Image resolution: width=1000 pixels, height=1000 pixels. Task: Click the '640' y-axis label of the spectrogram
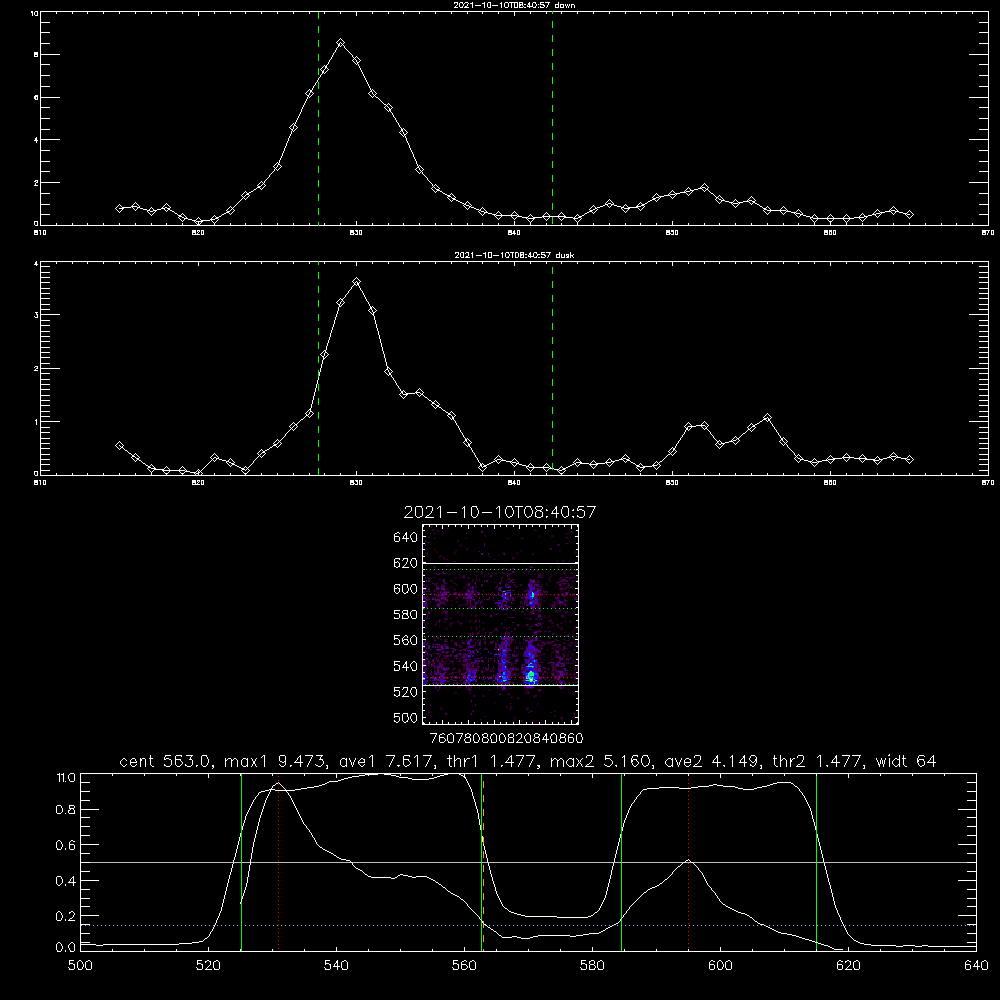(x=405, y=538)
